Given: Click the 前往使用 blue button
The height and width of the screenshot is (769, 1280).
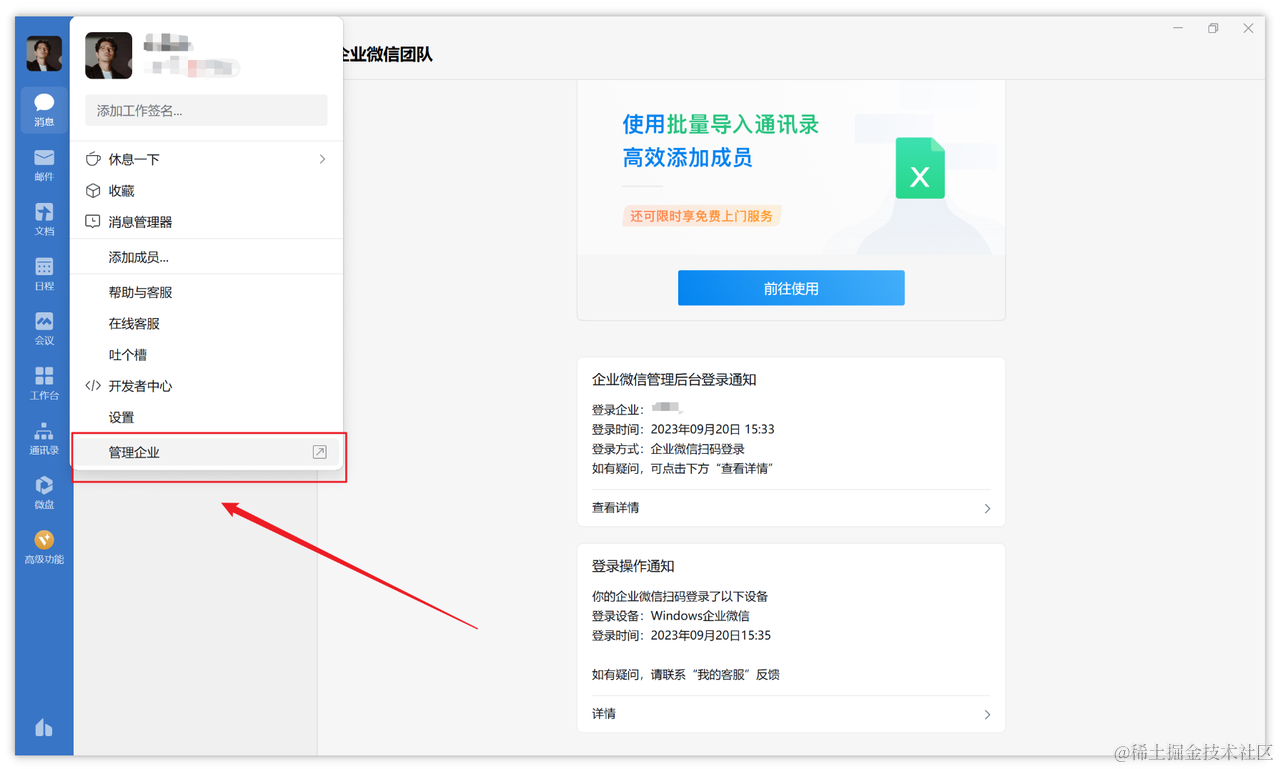Looking at the screenshot, I should point(791,288).
